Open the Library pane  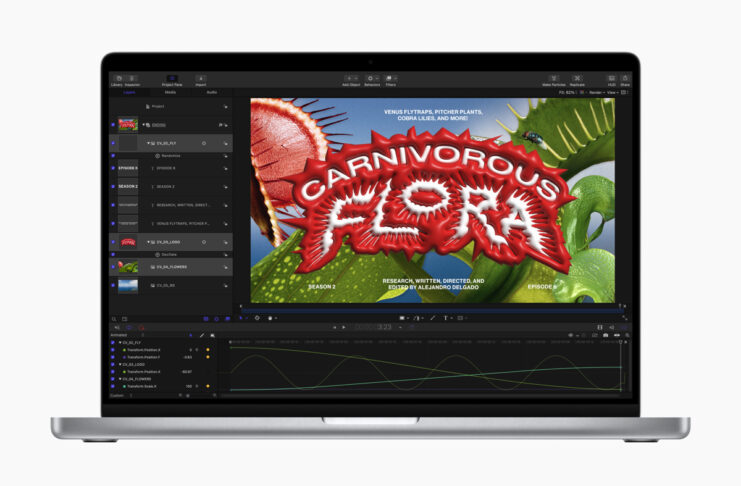coord(117,80)
